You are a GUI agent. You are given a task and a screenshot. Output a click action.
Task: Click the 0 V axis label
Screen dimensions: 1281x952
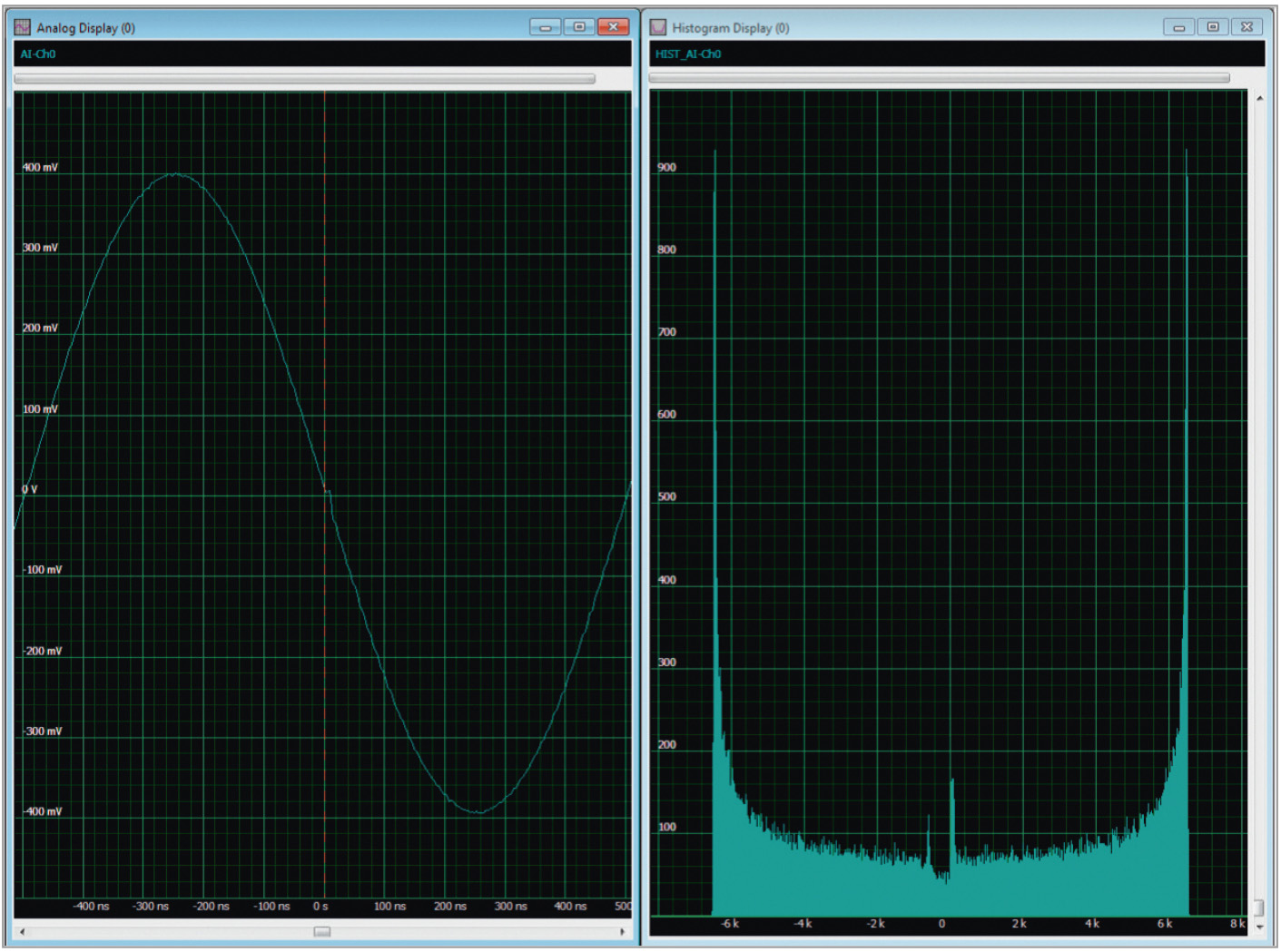30,490
